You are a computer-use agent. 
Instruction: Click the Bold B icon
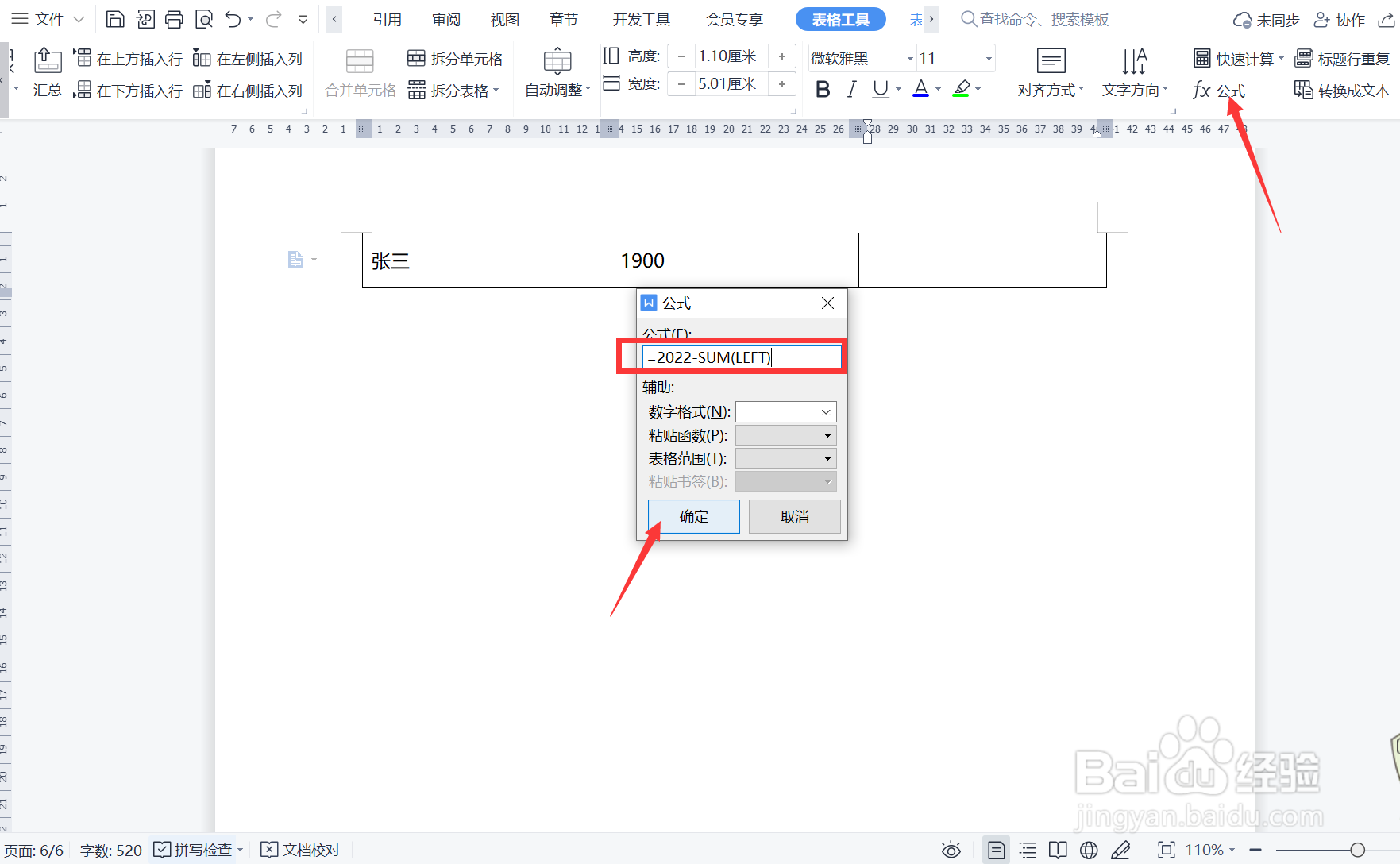(823, 90)
